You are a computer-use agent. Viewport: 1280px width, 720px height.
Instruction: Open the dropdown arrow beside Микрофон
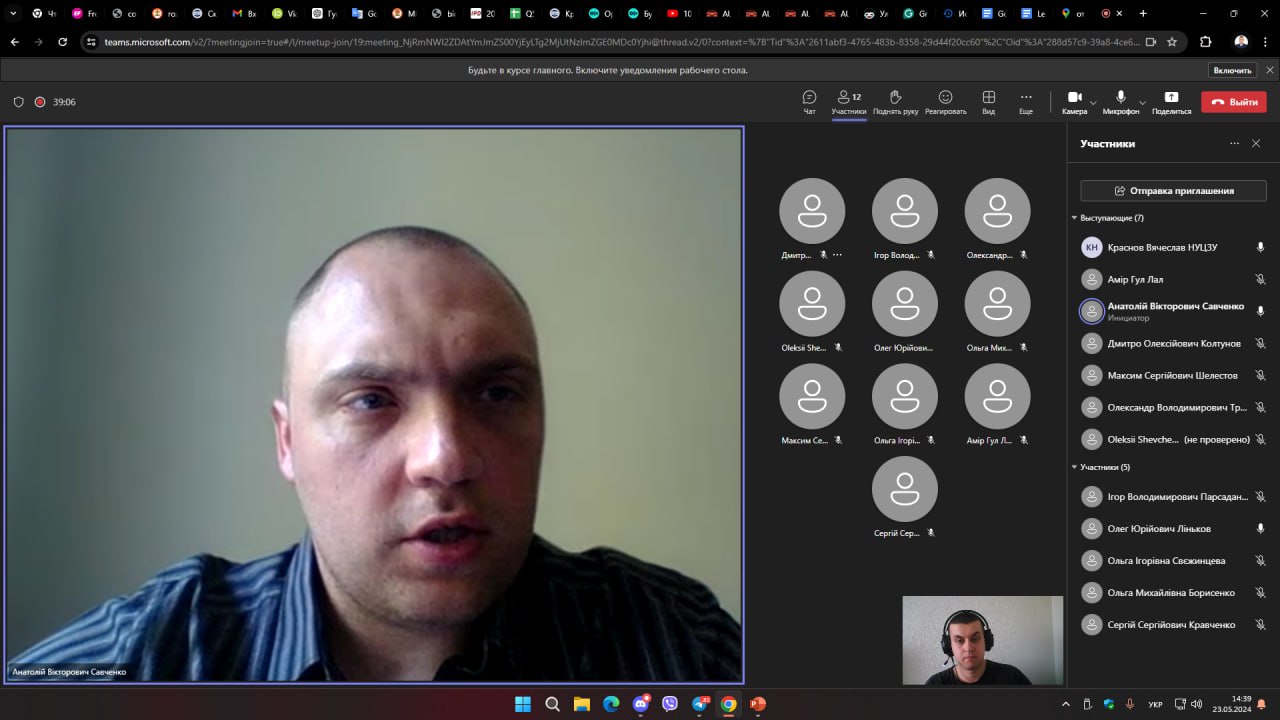1142,102
